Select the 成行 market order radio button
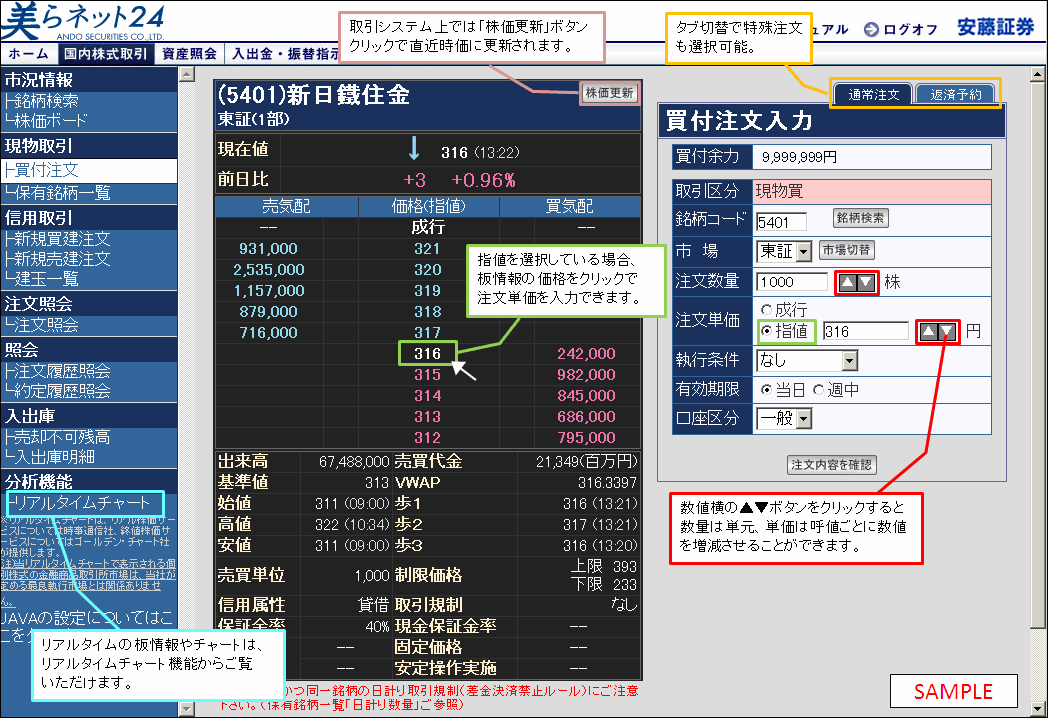This screenshot has height=718, width=1048. click(x=768, y=311)
